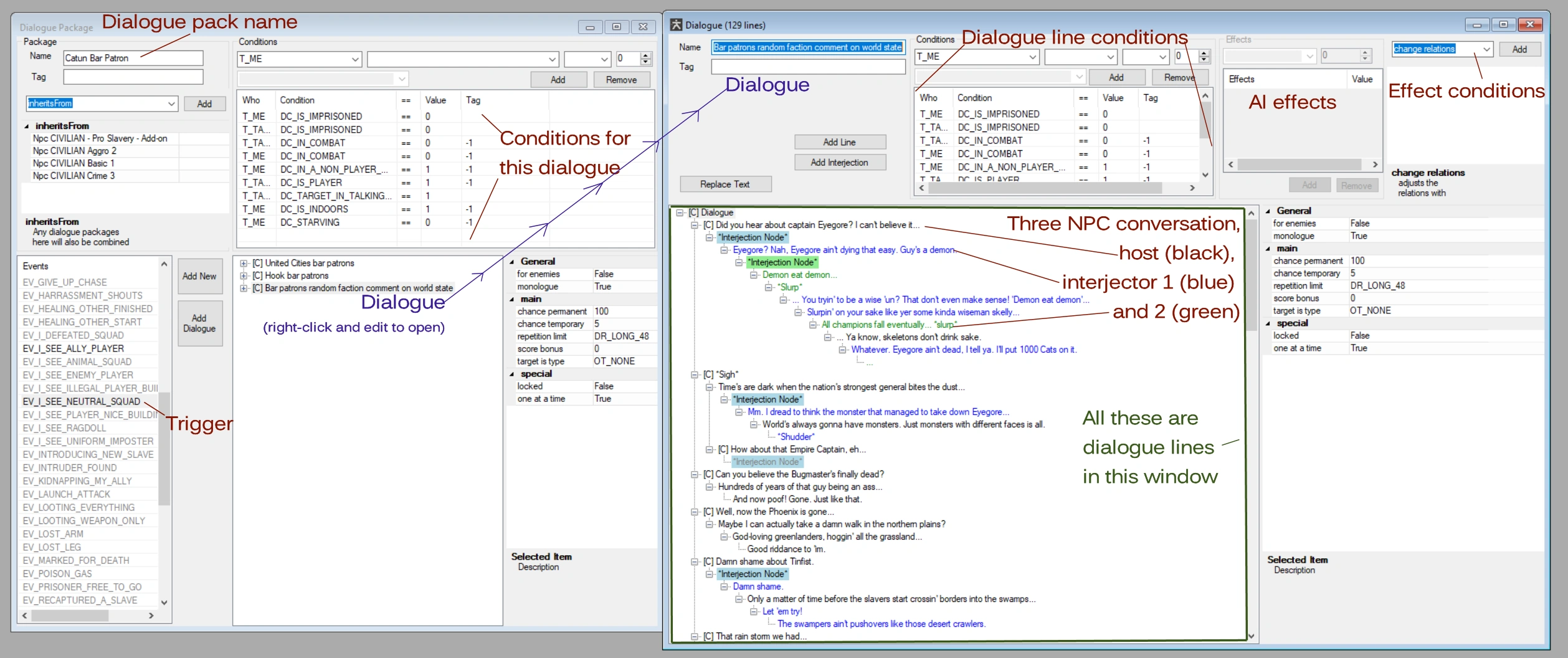1568x658 pixels.
Task: Expand the Hook bar patrons node
Action: [x=244, y=276]
